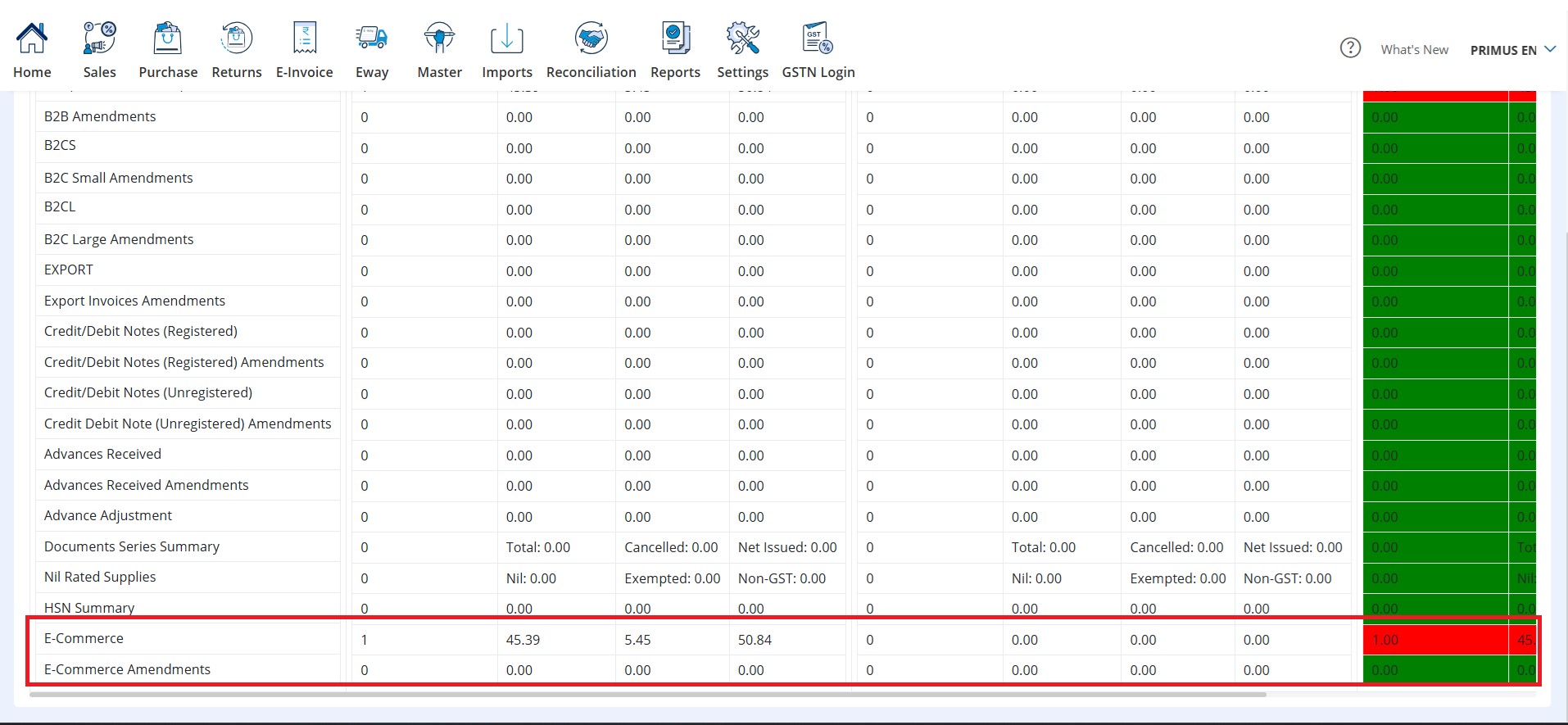
Task: Select Credit Debit Note (Unregistered) Amendments label
Action: click(188, 424)
